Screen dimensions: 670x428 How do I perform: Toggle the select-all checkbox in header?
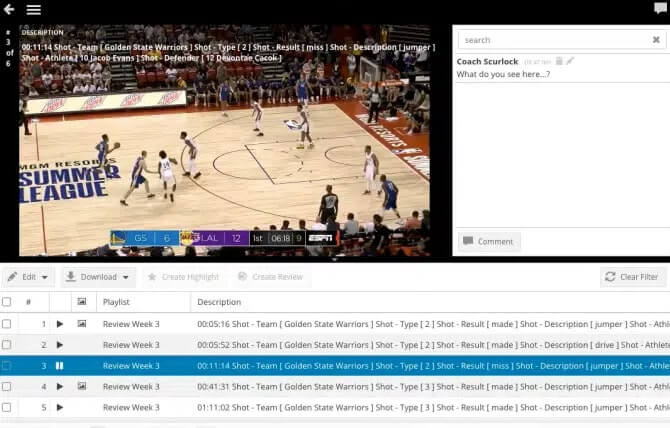click(6, 302)
